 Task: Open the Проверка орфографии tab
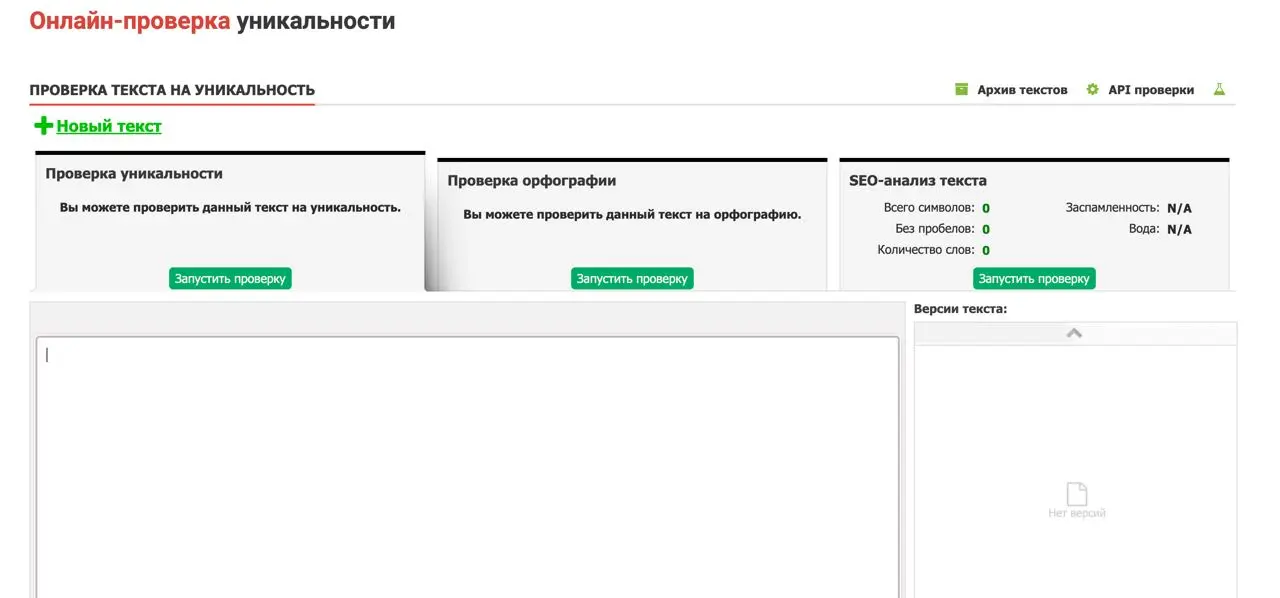[x=531, y=181]
